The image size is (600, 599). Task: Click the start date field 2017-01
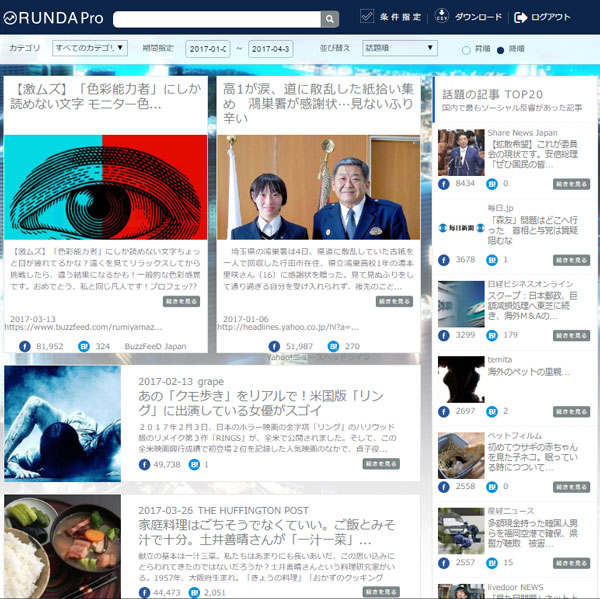point(208,49)
